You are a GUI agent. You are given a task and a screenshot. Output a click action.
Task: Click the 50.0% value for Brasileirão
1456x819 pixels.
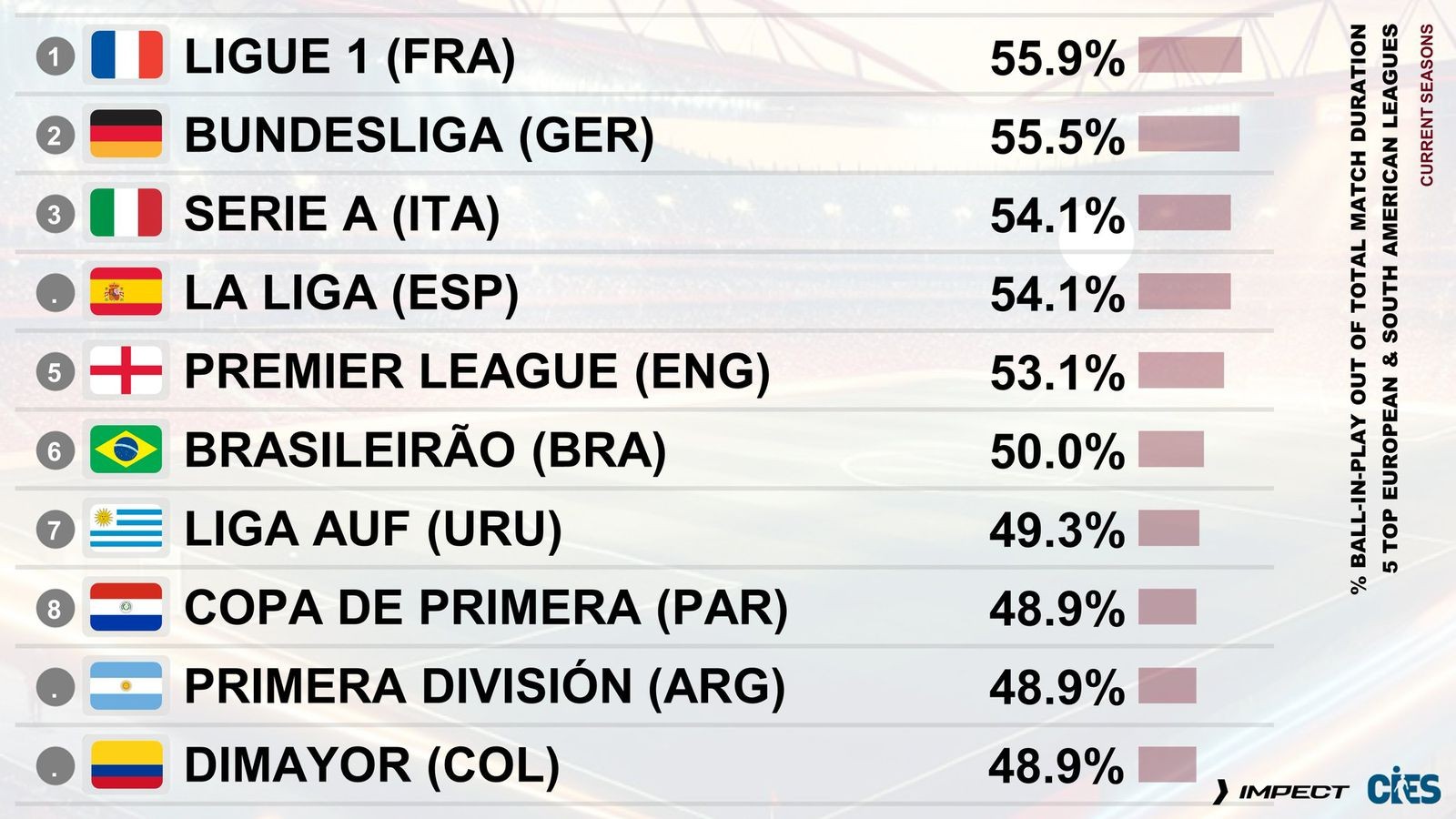tap(1057, 451)
